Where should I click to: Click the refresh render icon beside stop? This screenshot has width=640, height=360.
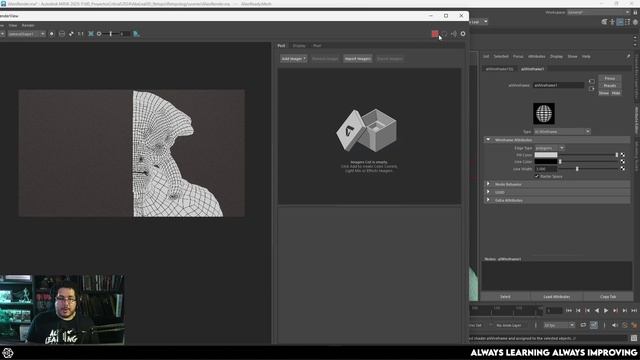point(444,34)
